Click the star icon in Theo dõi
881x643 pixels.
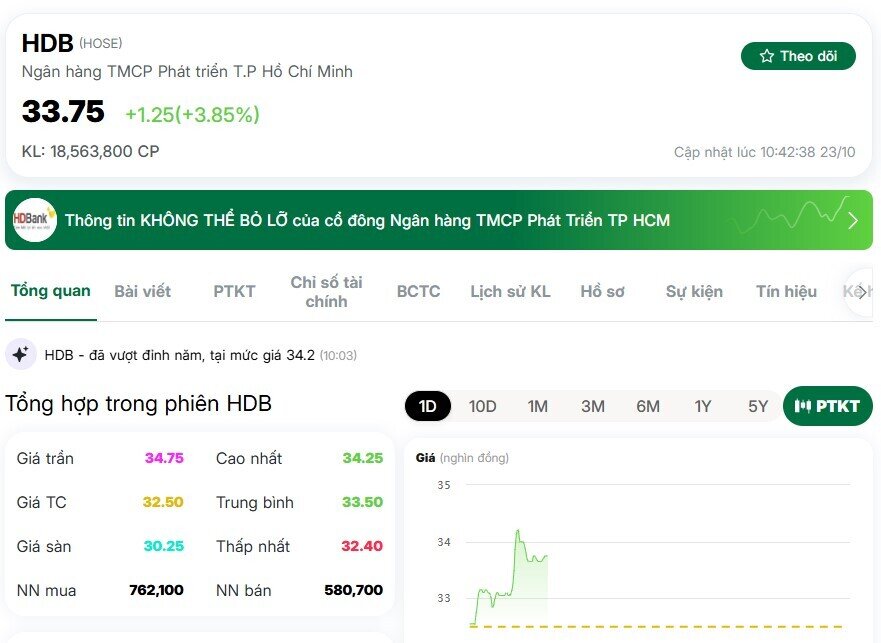click(x=766, y=56)
